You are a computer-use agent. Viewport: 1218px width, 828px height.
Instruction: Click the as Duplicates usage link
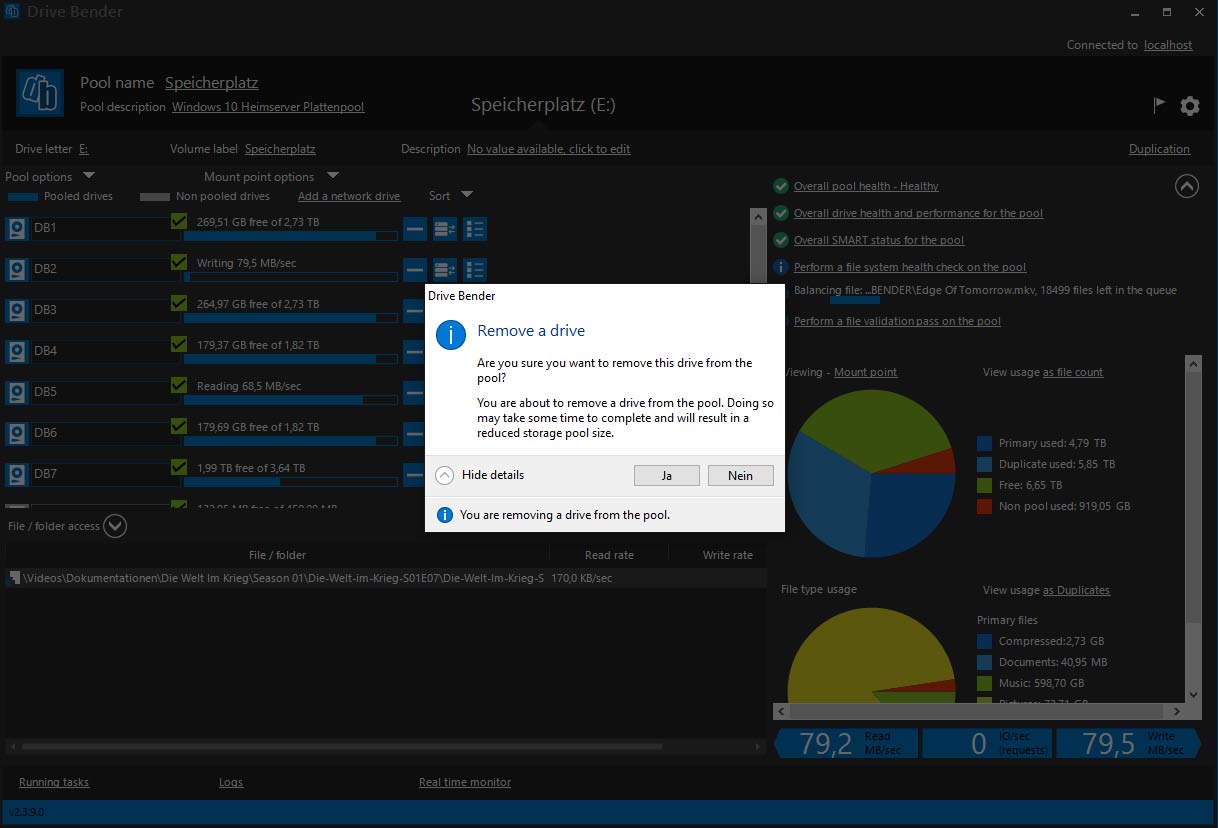coord(1076,590)
